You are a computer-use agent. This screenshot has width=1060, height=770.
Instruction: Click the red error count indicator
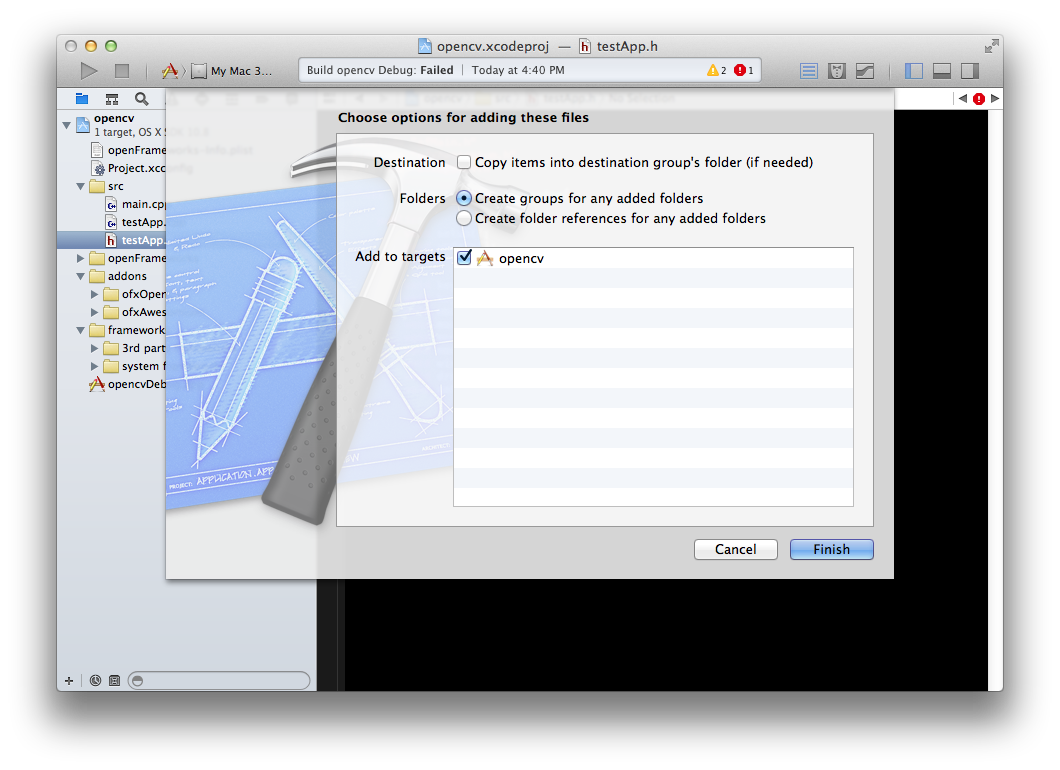tap(744, 70)
